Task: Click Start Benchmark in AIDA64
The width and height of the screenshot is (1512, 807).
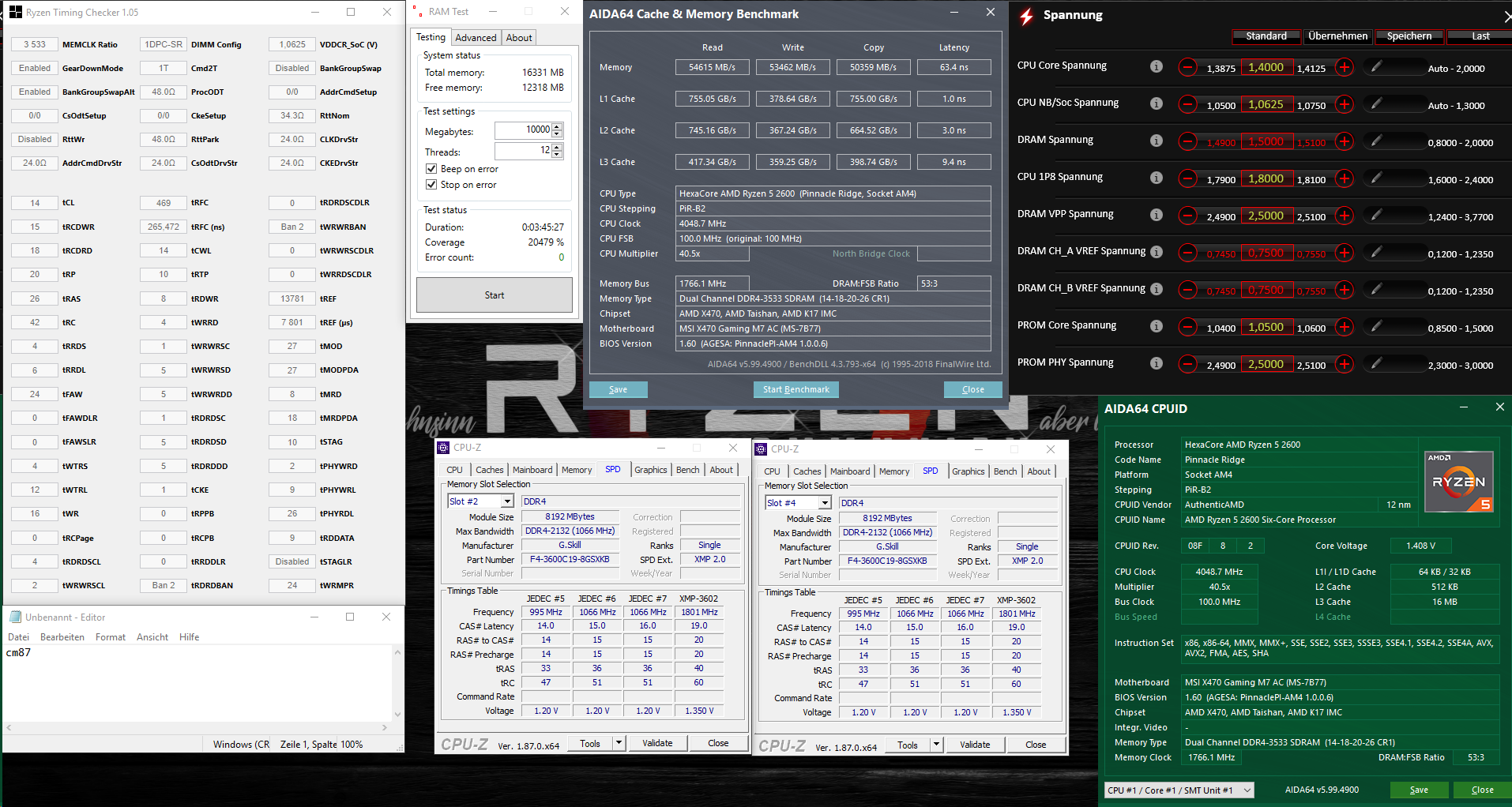Action: tap(796, 389)
